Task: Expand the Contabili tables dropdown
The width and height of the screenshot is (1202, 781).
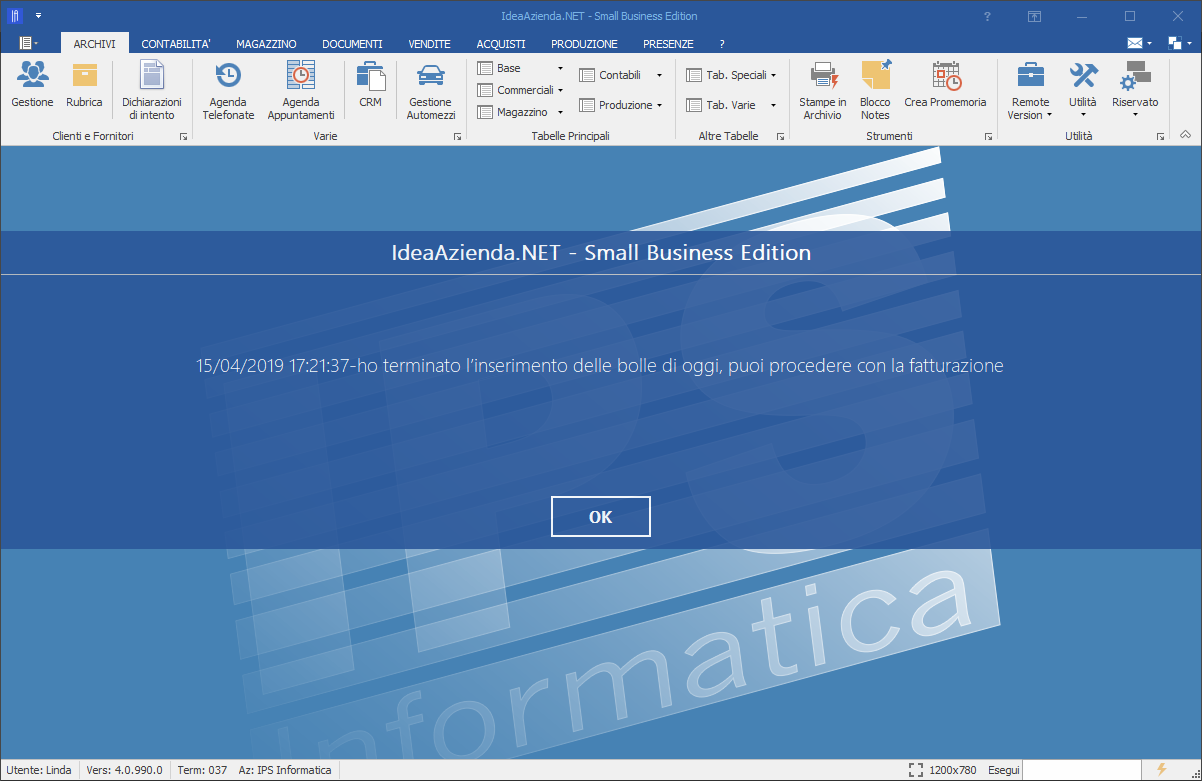Action: [659, 75]
